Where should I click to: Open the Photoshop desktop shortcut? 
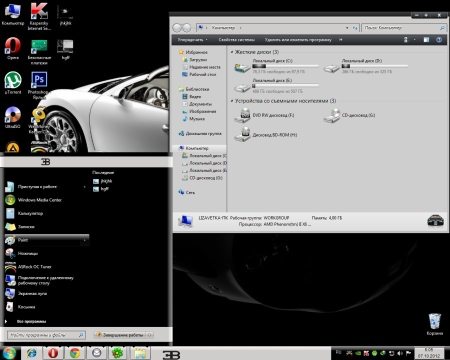[x=39, y=85]
